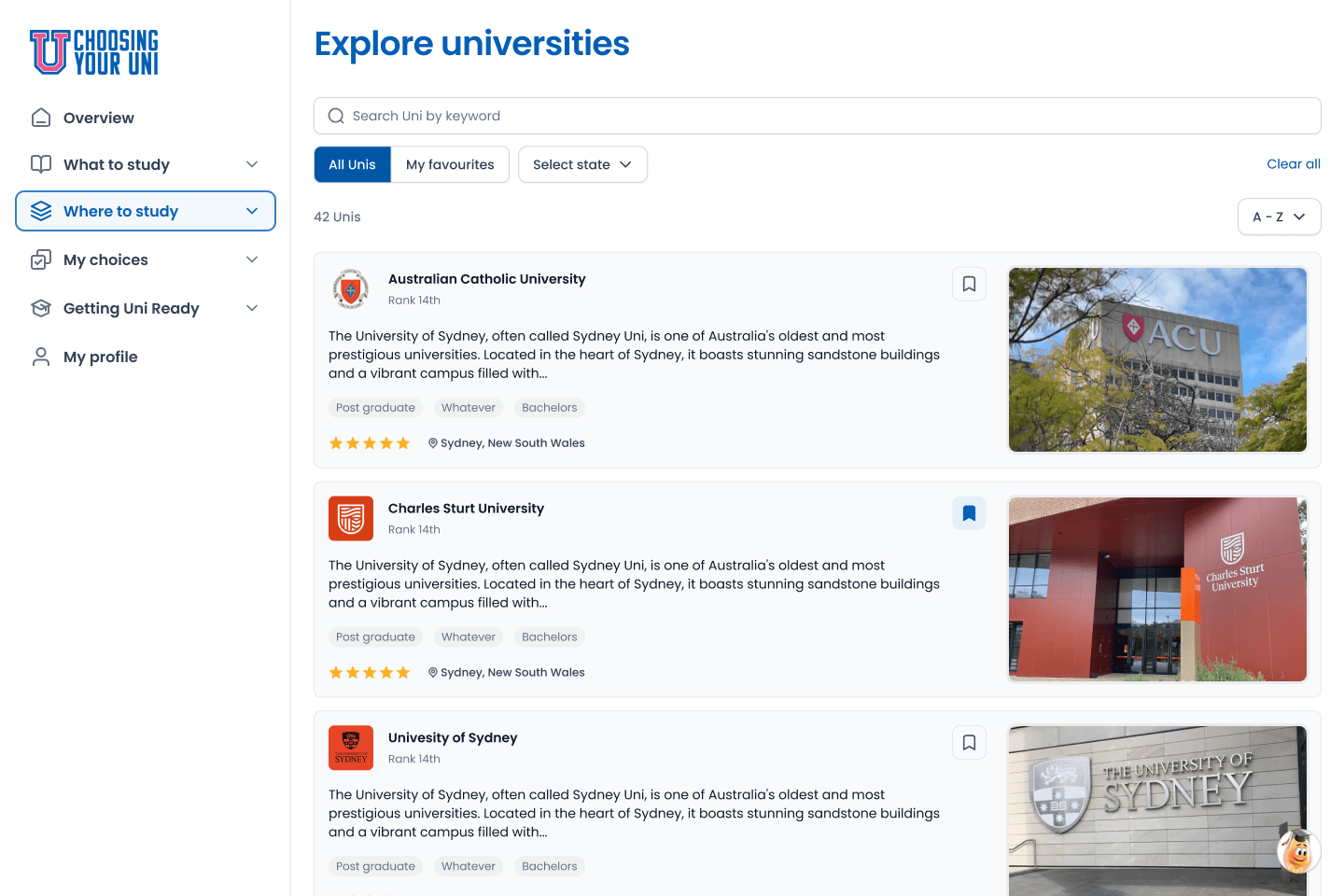Click Whatever tag on Charles Sturt card
Screen dimensions: 1344x896
click(x=469, y=637)
